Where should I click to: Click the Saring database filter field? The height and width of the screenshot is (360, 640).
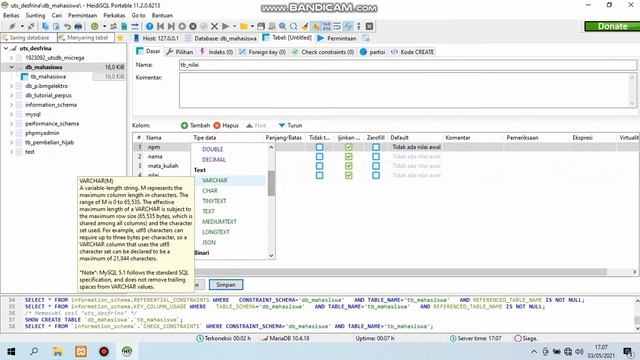click(x=29, y=38)
